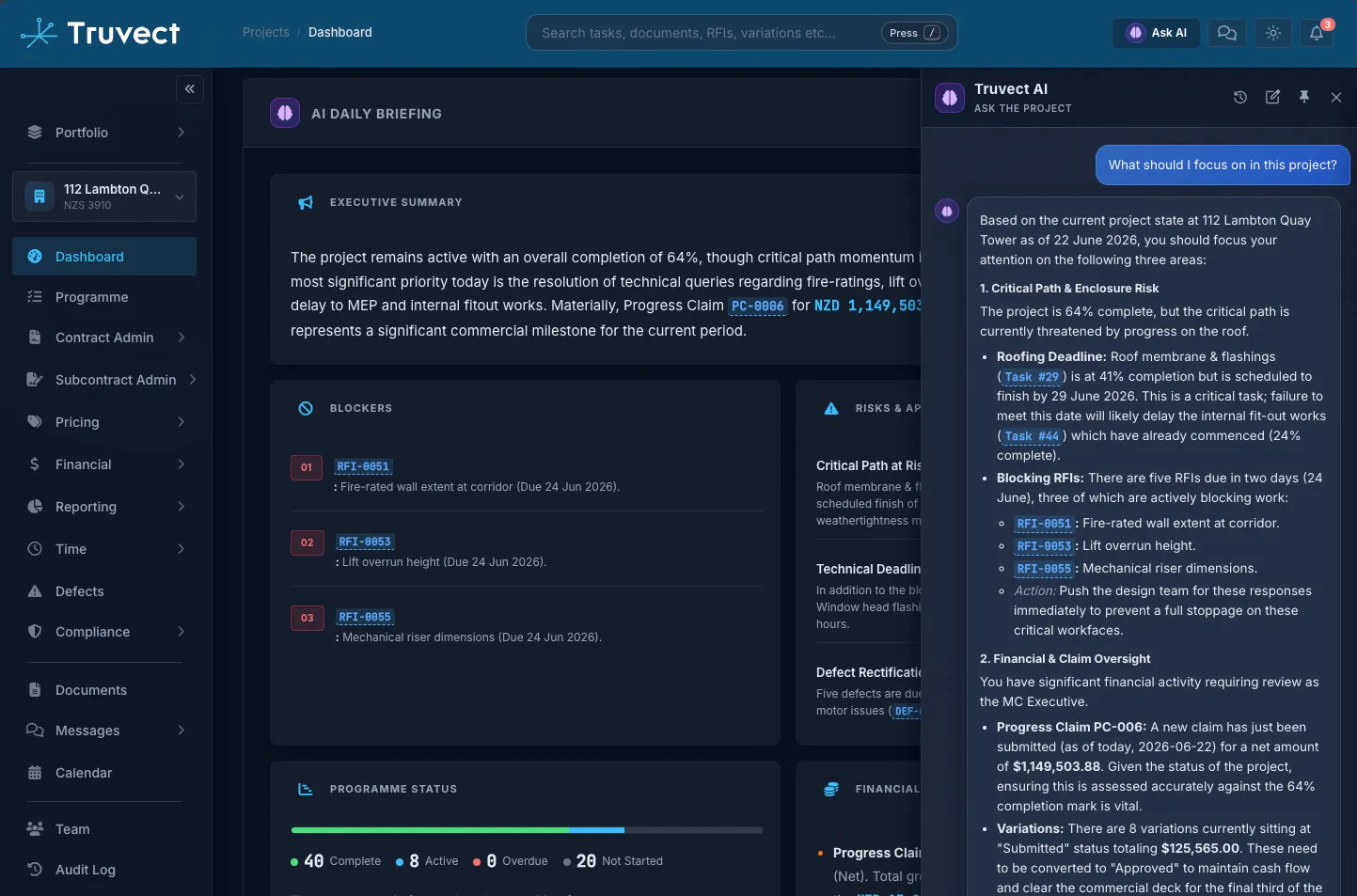Image resolution: width=1357 pixels, height=896 pixels.
Task: Open RFI-0055 link in Blockers
Action: (x=365, y=617)
